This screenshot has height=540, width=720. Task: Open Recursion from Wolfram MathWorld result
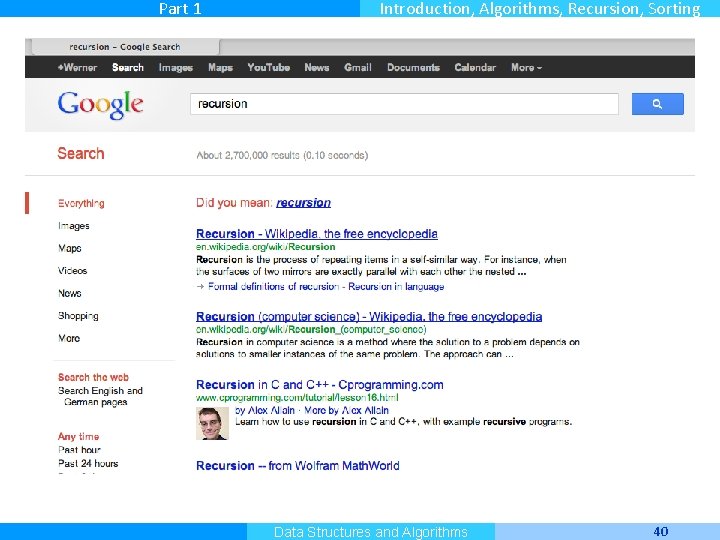[298, 466]
